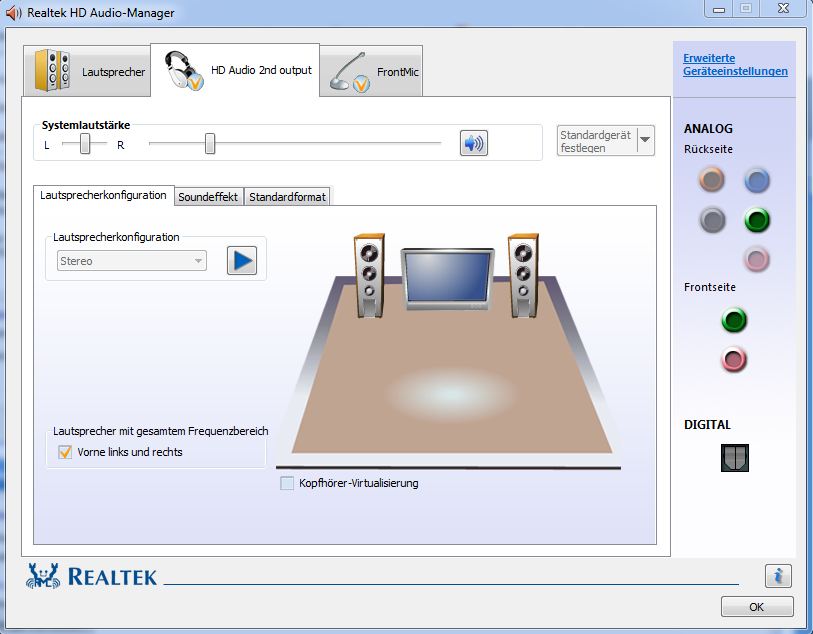This screenshot has height=634, width=813.
Task: Mute system volume with speaker icon button
Action: coord(473,143)
